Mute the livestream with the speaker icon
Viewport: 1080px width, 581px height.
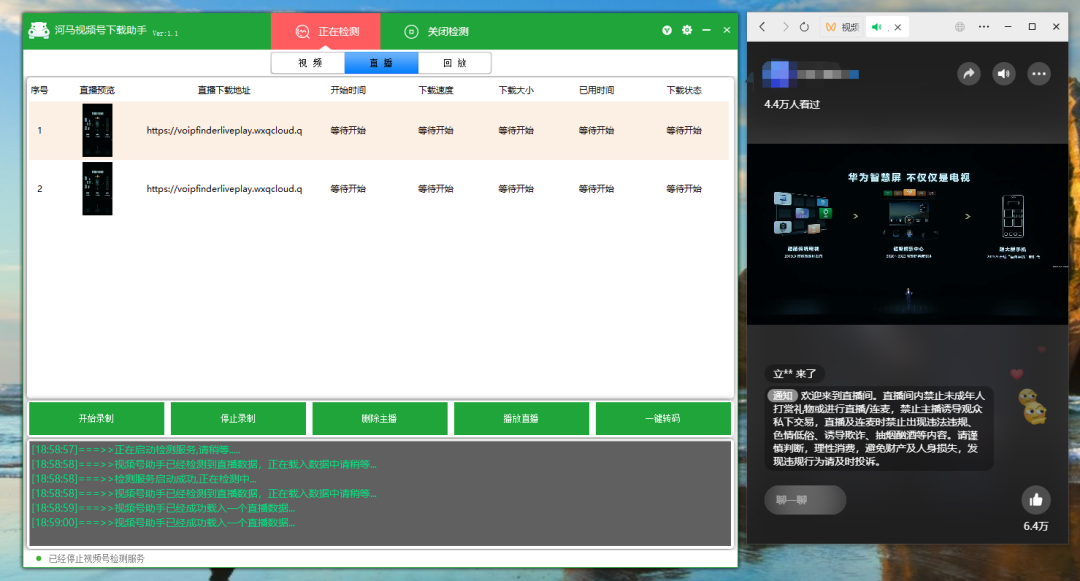pos(1003,73)
